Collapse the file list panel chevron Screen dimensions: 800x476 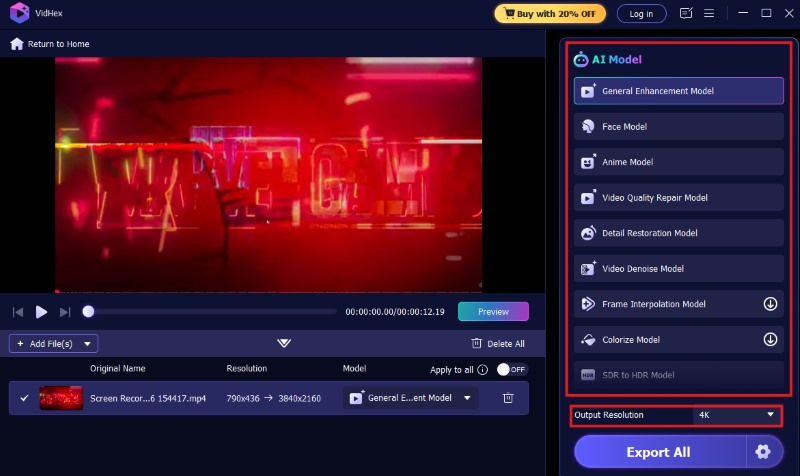(x=284, y=343)
